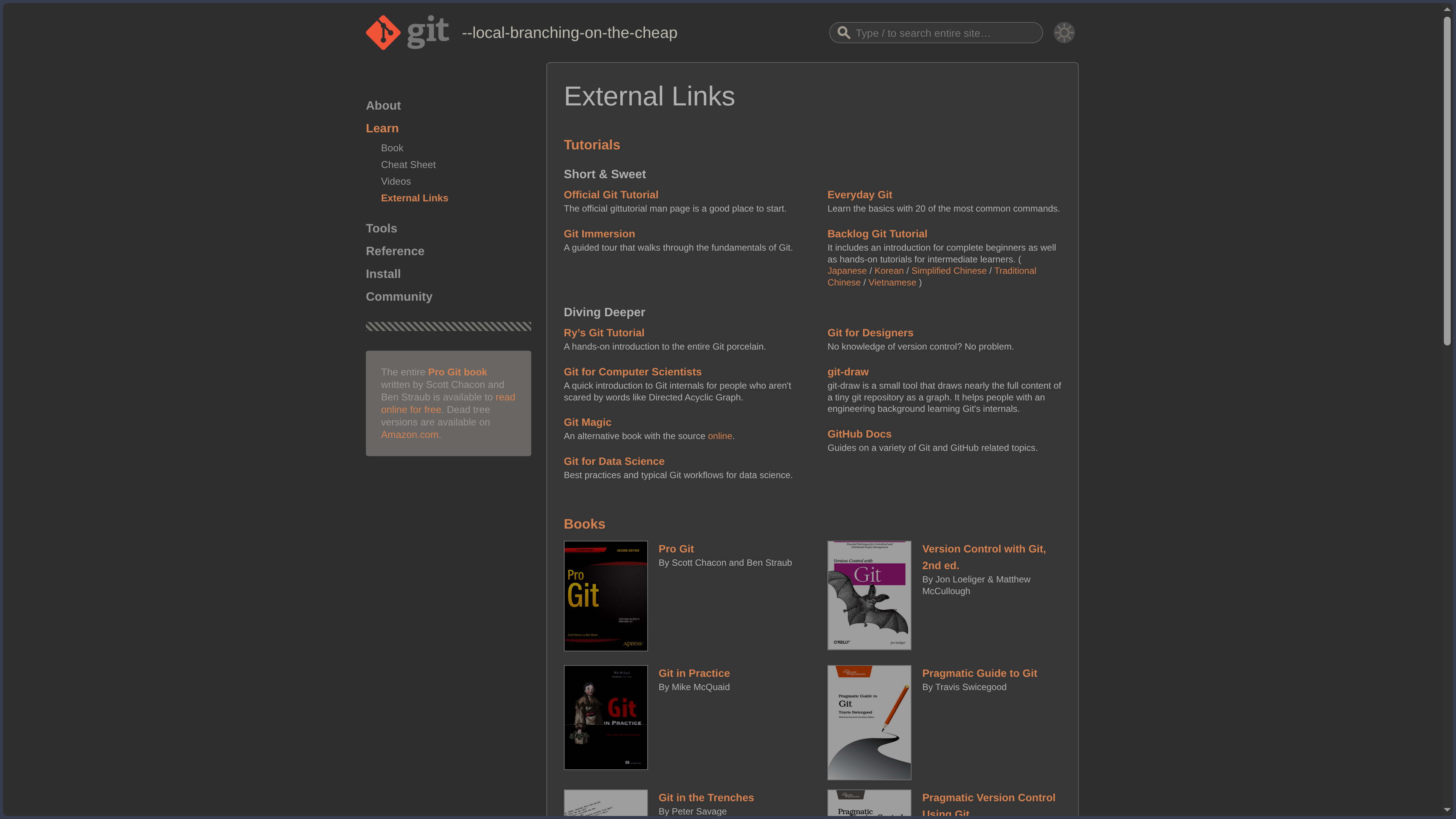Open the Git in the Trenches link
Screen dimensions: 1456x819
coord(705,797)
